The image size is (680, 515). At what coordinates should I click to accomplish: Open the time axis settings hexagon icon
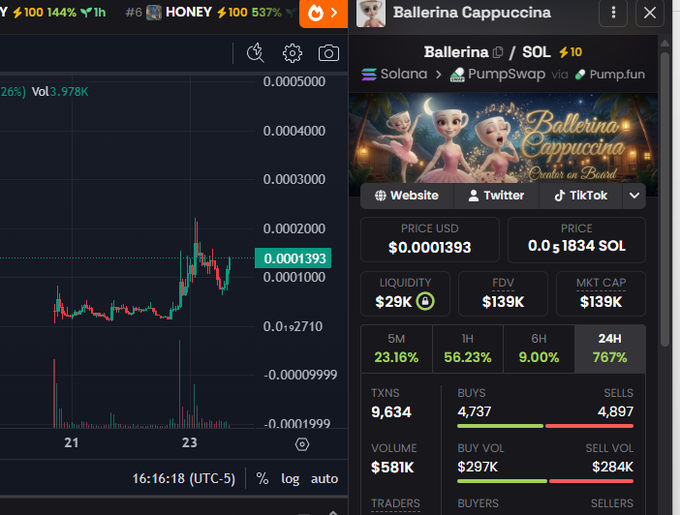coord(302,444)
